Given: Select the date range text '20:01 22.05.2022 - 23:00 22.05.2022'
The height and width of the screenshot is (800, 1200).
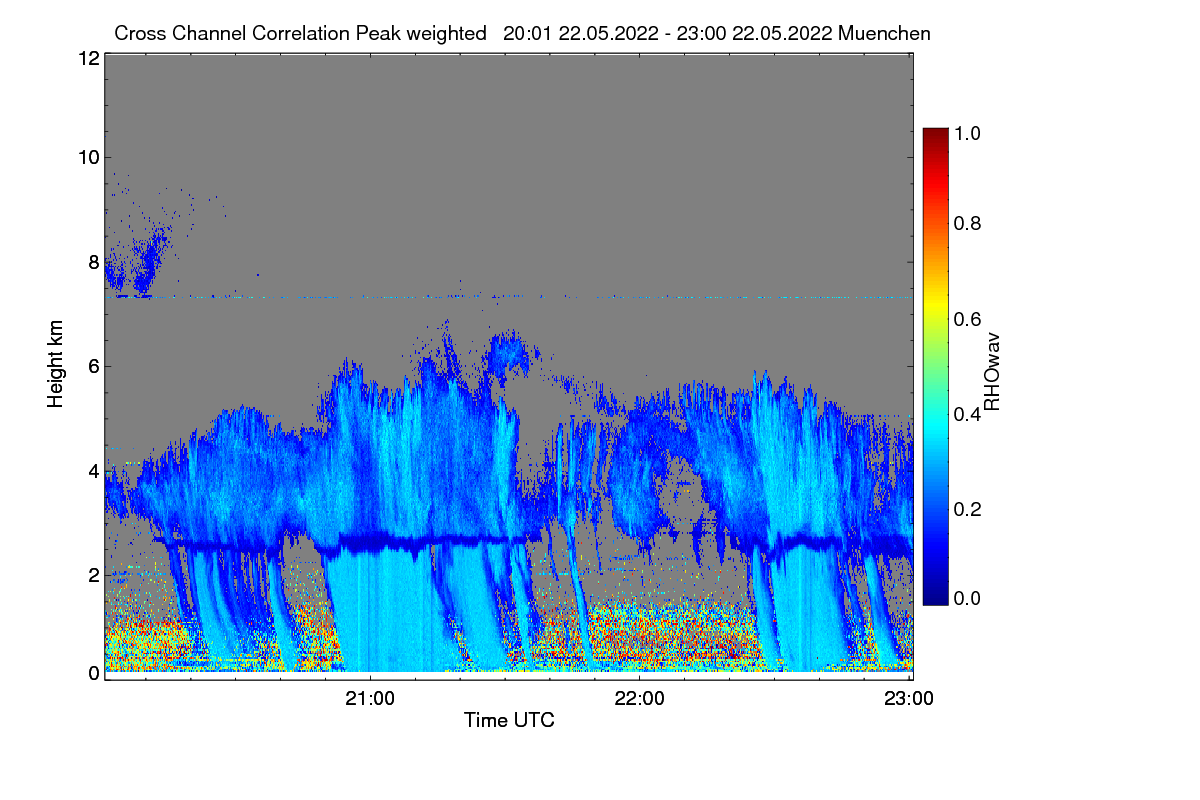Looking at the screenshot, I should pos(669,33).
